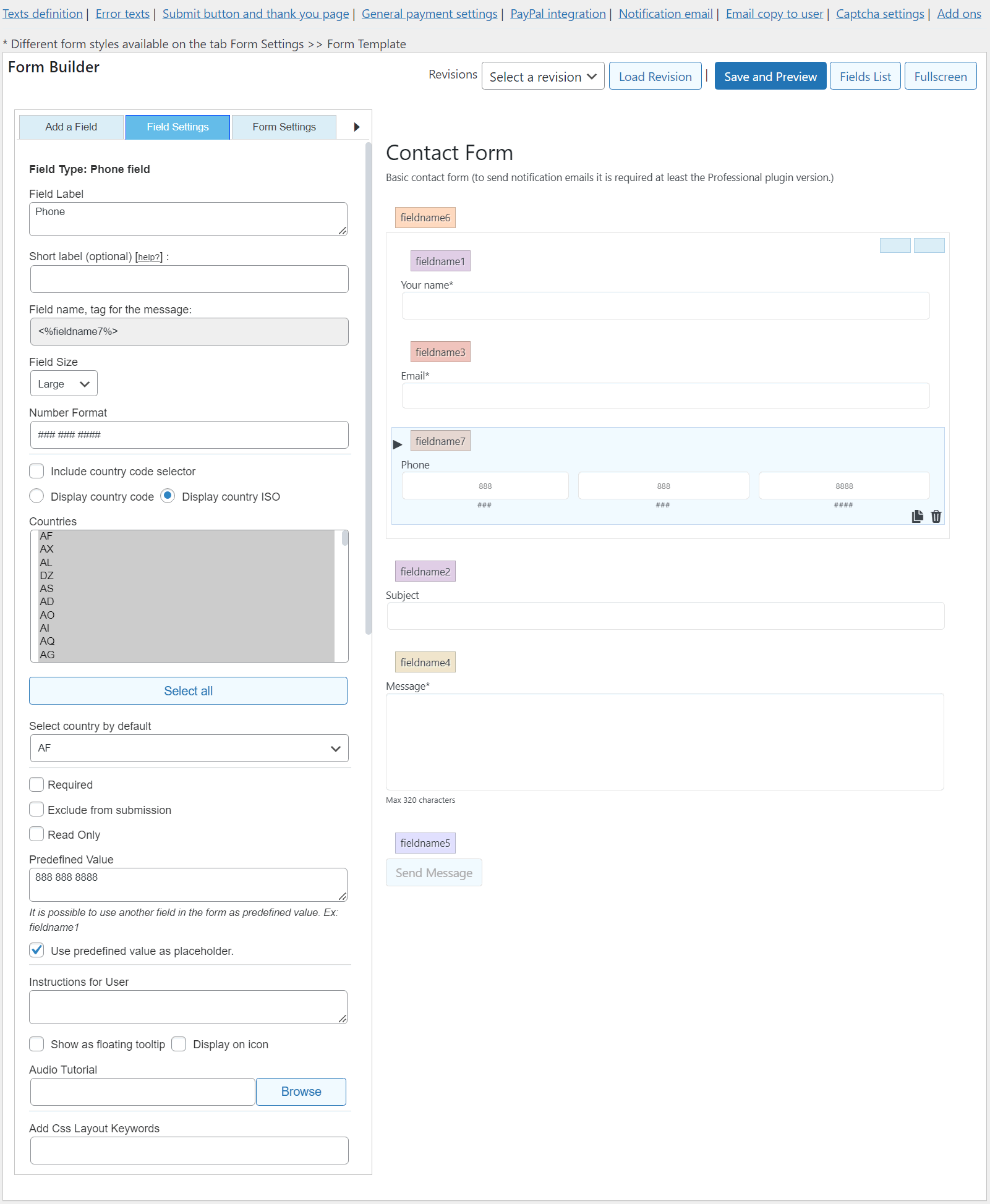This screenshot has height=1204, width=990.
Task: Select the fieldname4 tag in the preview
Action: (425, 662)
